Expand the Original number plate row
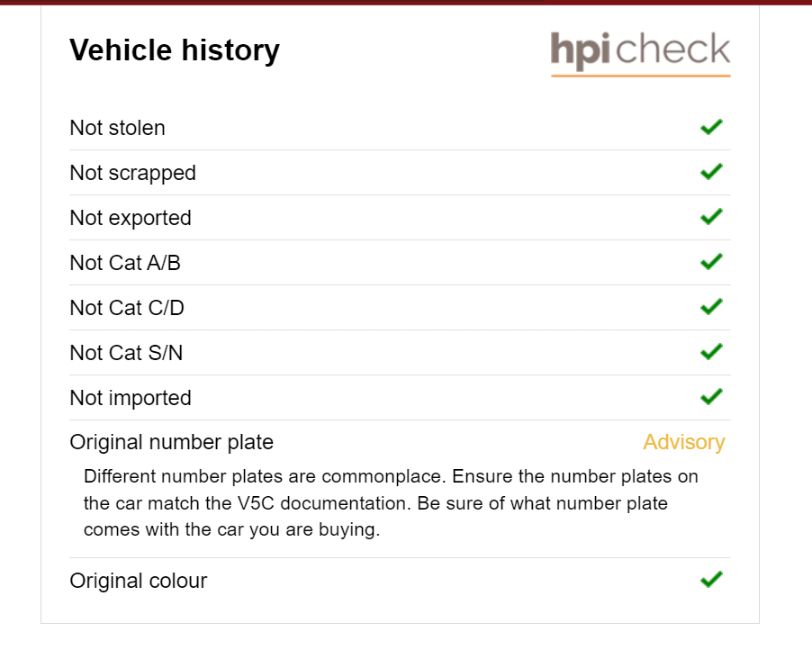The image size is (812, 650). pyautogui.click(x=171, y=442)
